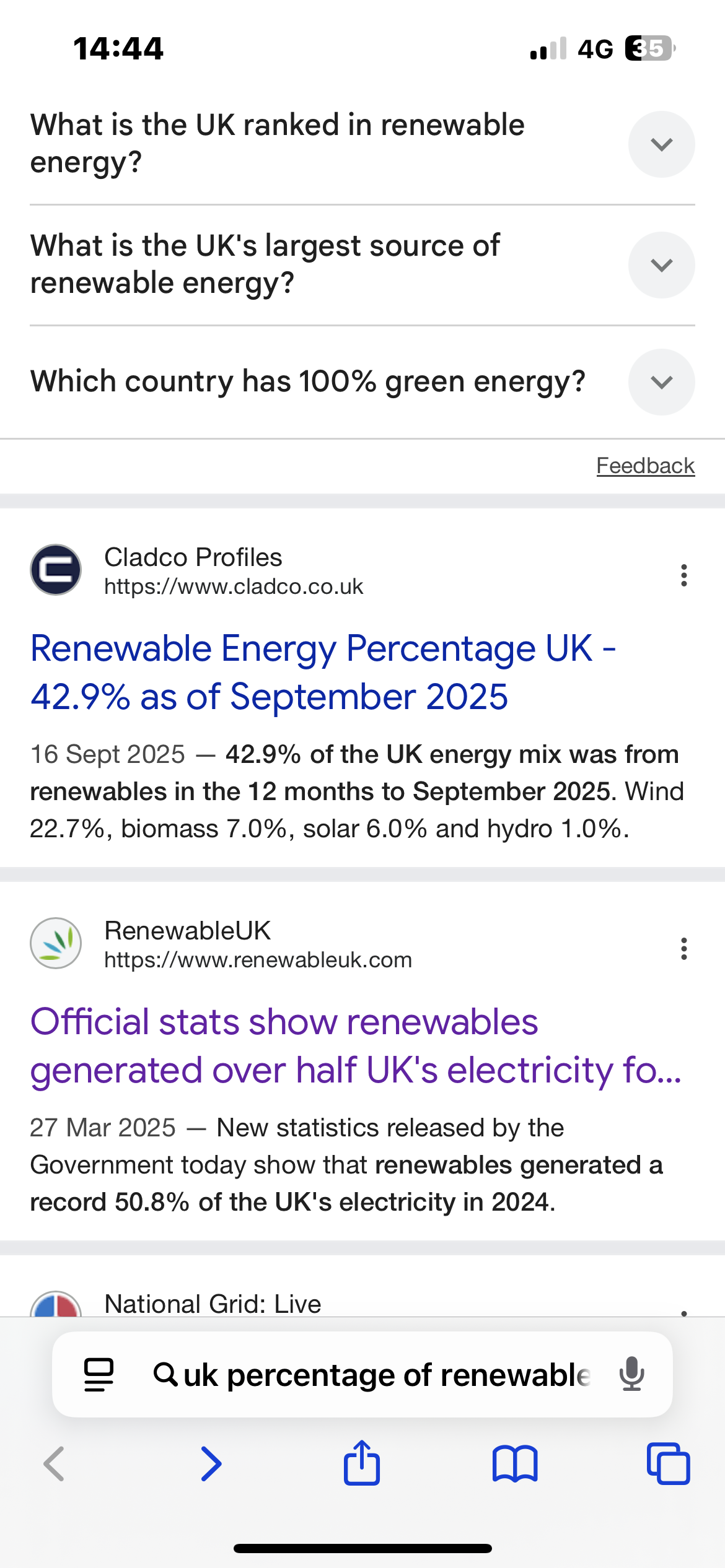Open the page reader menu icon
This screenshot has height=1568, width=725.
[99, 1375]
